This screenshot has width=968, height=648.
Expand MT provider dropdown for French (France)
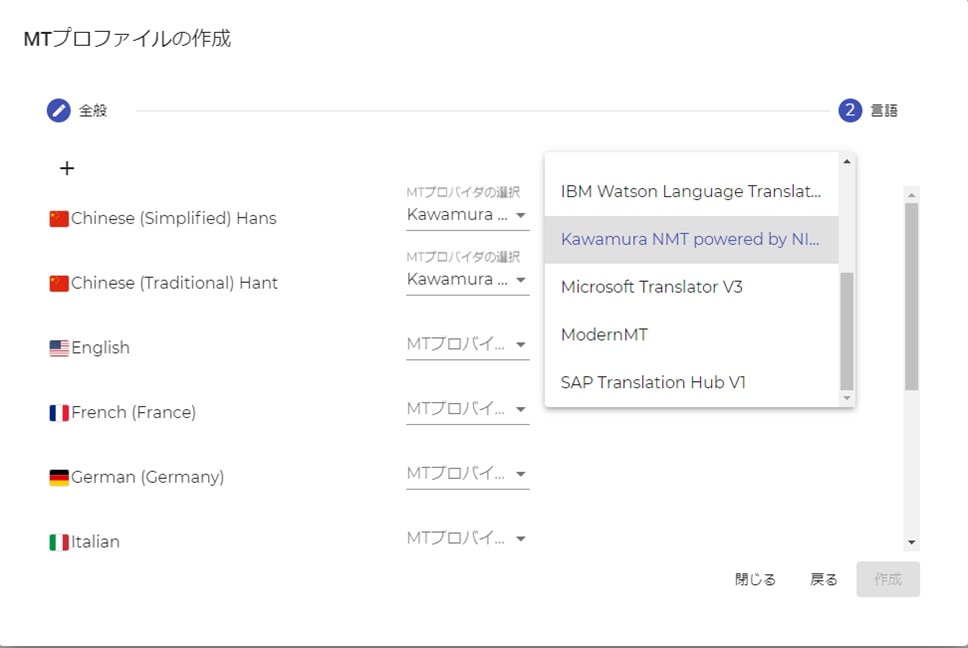[467, 409]
